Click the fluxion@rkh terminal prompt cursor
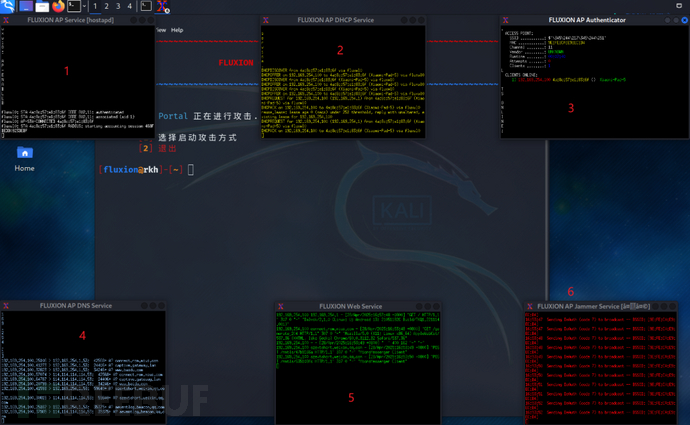Image resolution: width=690 pixels, height=425 pixels. pyautogui.click(x=191, y=170)
